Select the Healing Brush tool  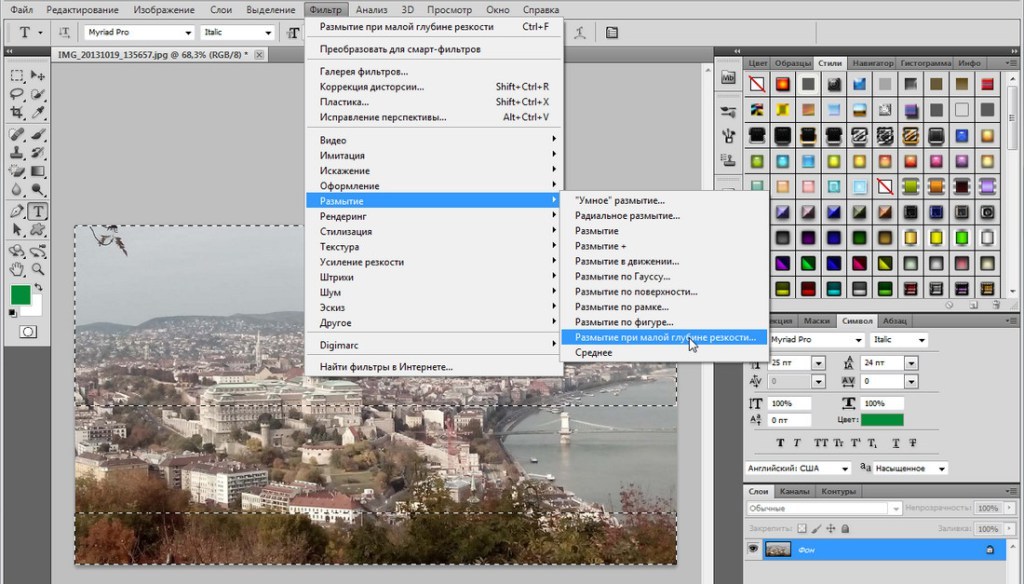17,135
